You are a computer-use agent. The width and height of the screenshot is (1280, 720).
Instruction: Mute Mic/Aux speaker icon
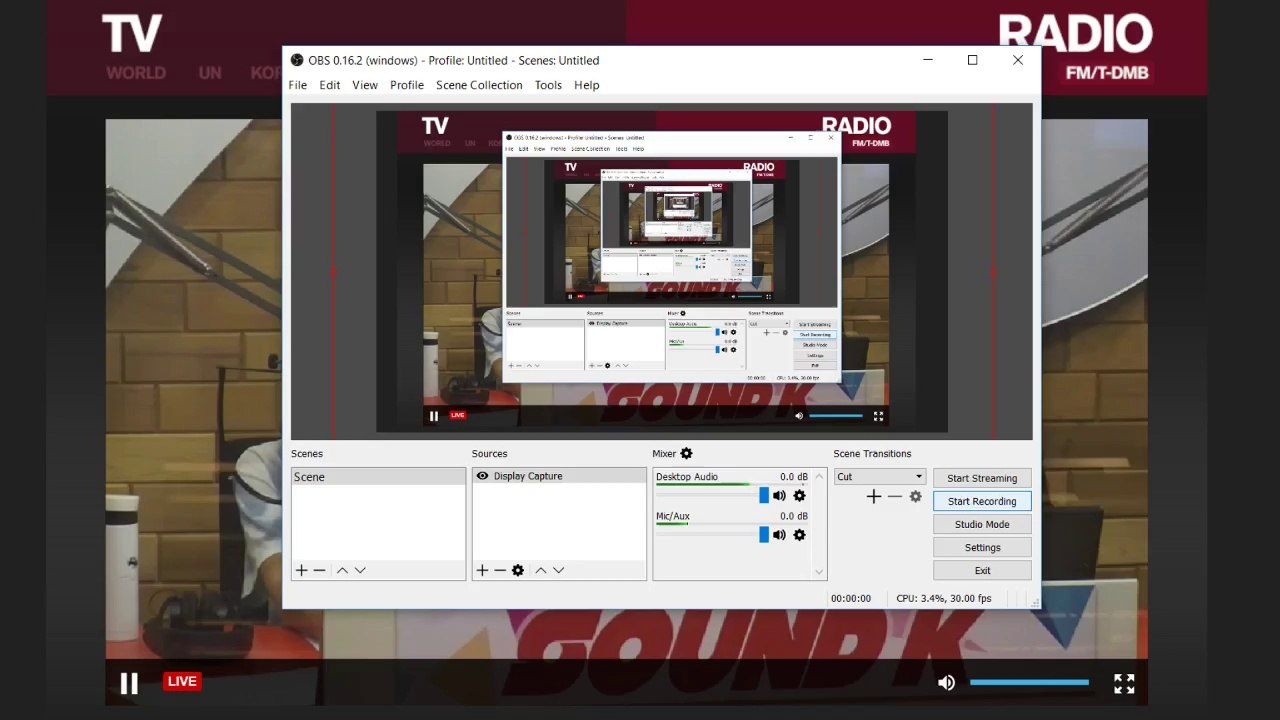click(779, 535)
